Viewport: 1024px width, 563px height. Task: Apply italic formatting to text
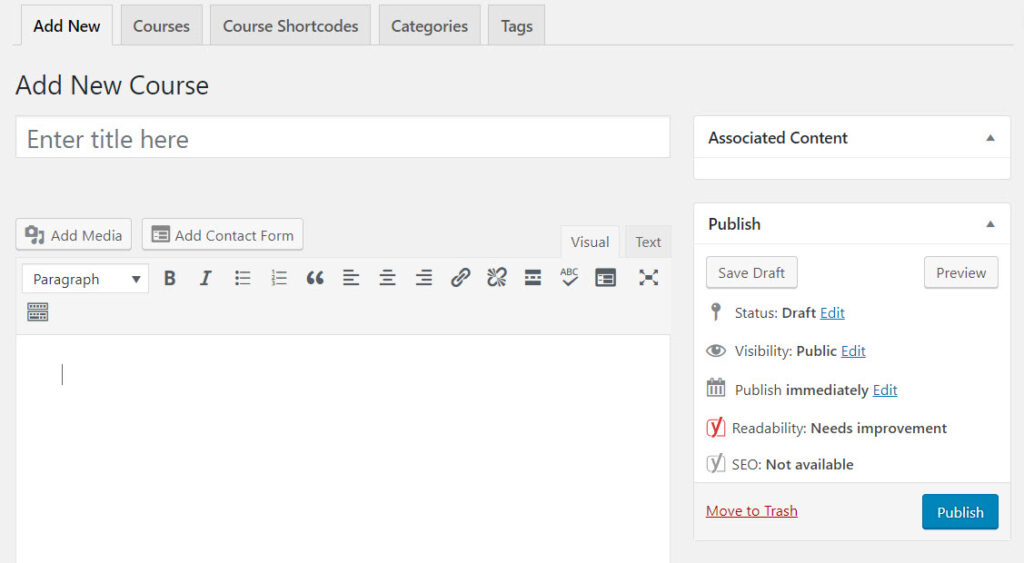pyautogui.click(x=206, y=279)
